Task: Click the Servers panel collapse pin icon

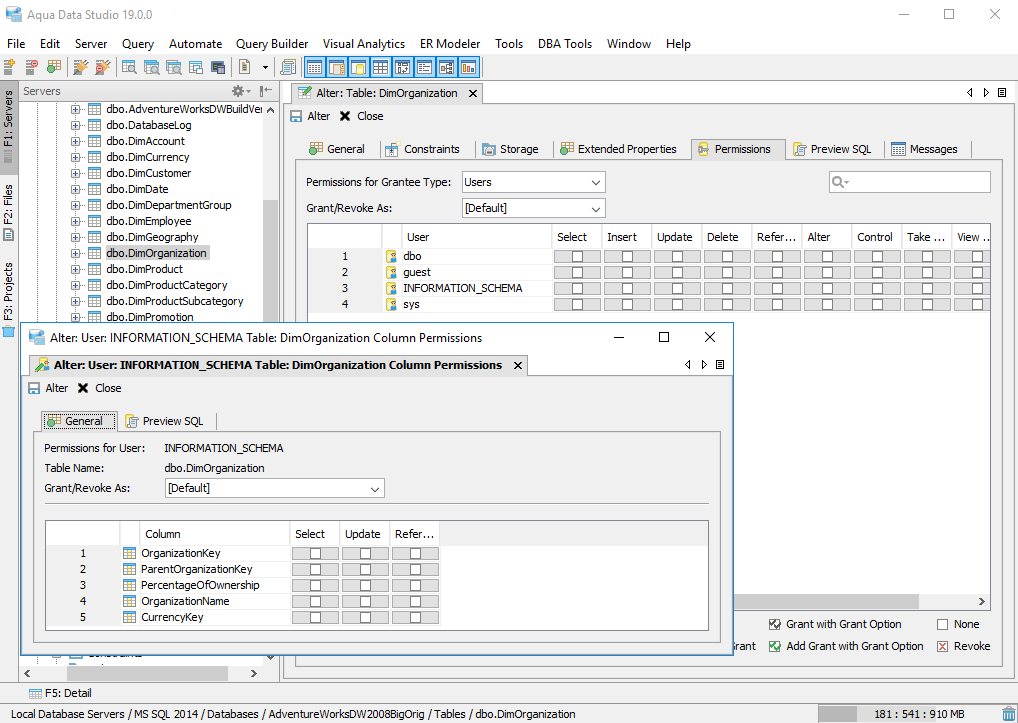Action: click(x=266, y=92)
